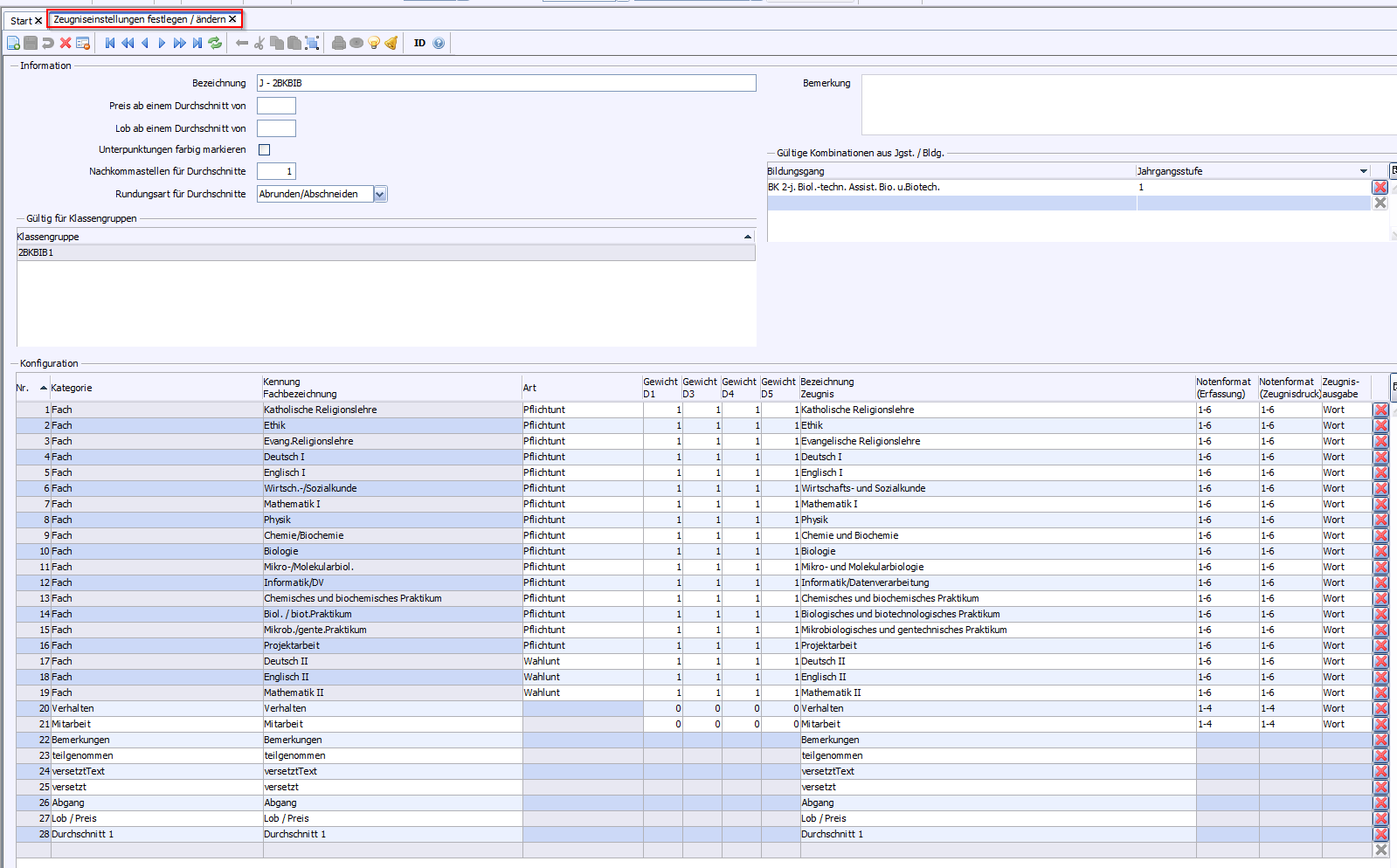Screen dimensions: 1397x868
Task: Switch to the Start tab
Action: (21, 20)
